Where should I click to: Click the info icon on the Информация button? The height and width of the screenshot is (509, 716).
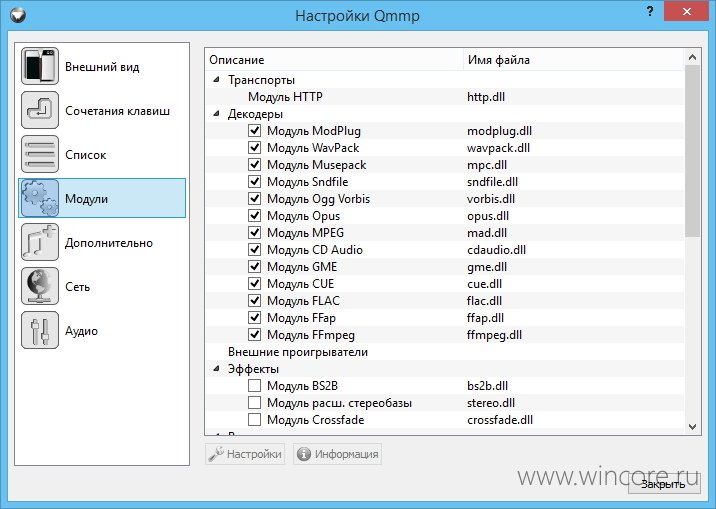point(304,454)
